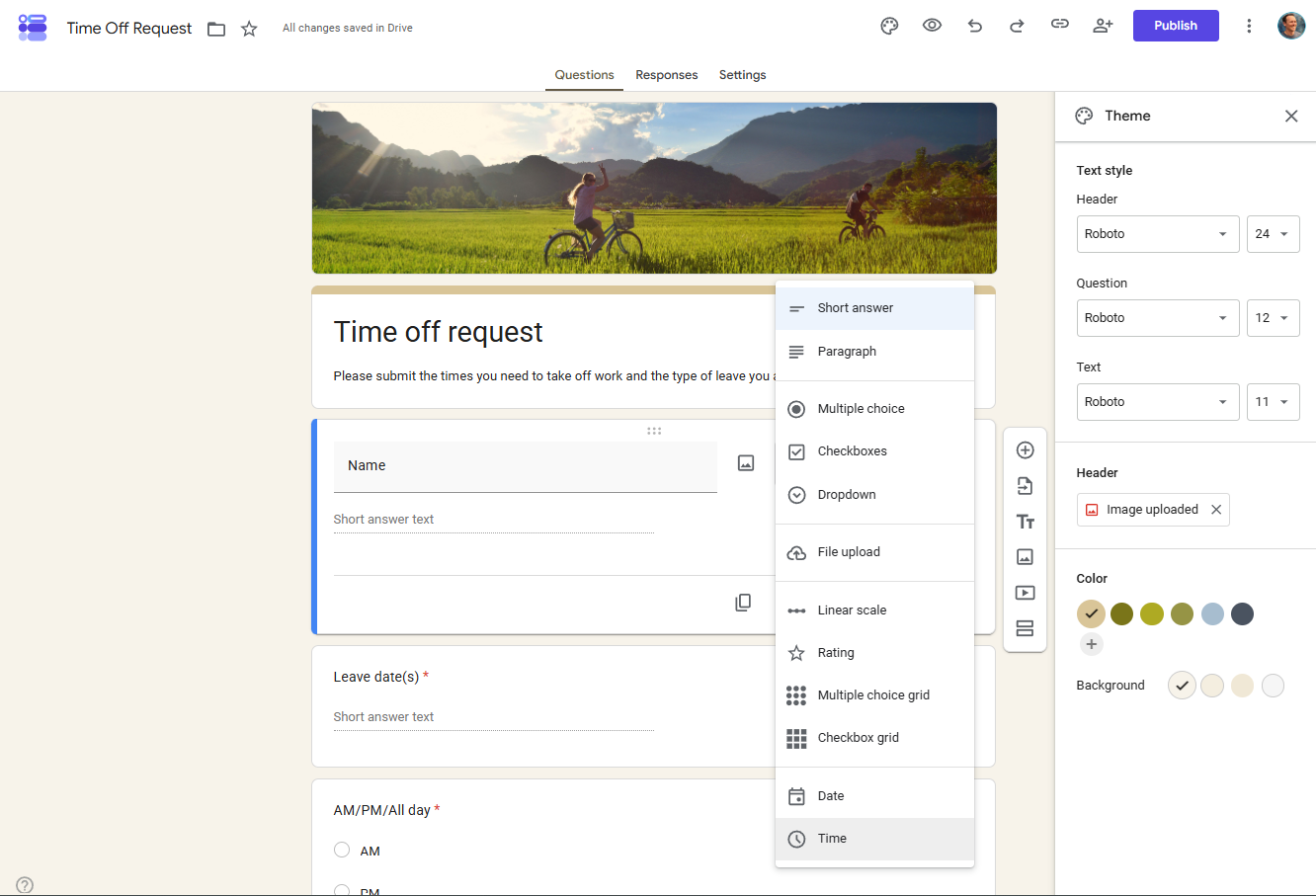This screenshot has height=896, width=1316.
Task: Redo the last change
Action: pyautogui.click(x=1017, y=26)
